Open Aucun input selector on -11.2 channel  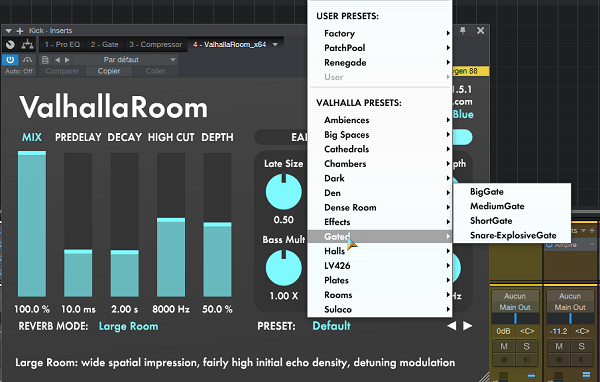point(570,296)
